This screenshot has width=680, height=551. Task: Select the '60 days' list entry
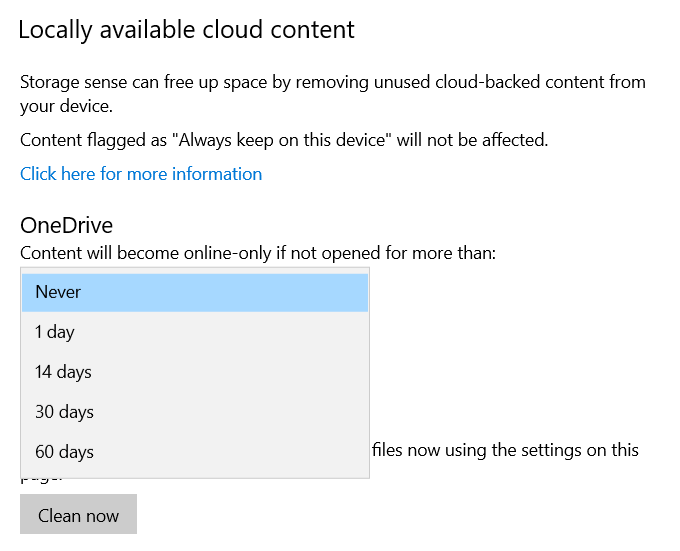click(x=195, y=452)
